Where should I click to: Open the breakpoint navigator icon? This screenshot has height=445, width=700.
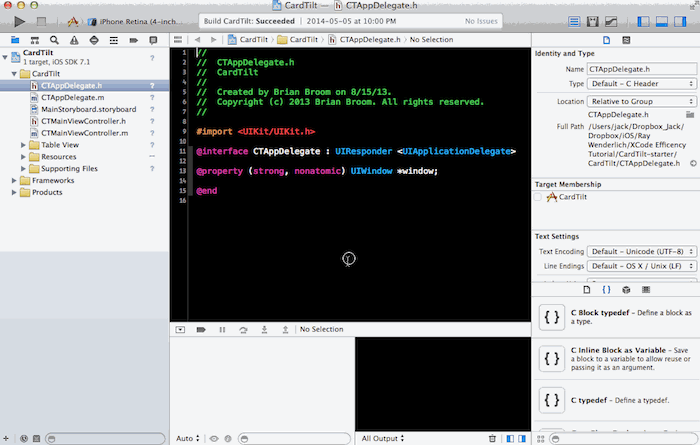tap(133, 40)
